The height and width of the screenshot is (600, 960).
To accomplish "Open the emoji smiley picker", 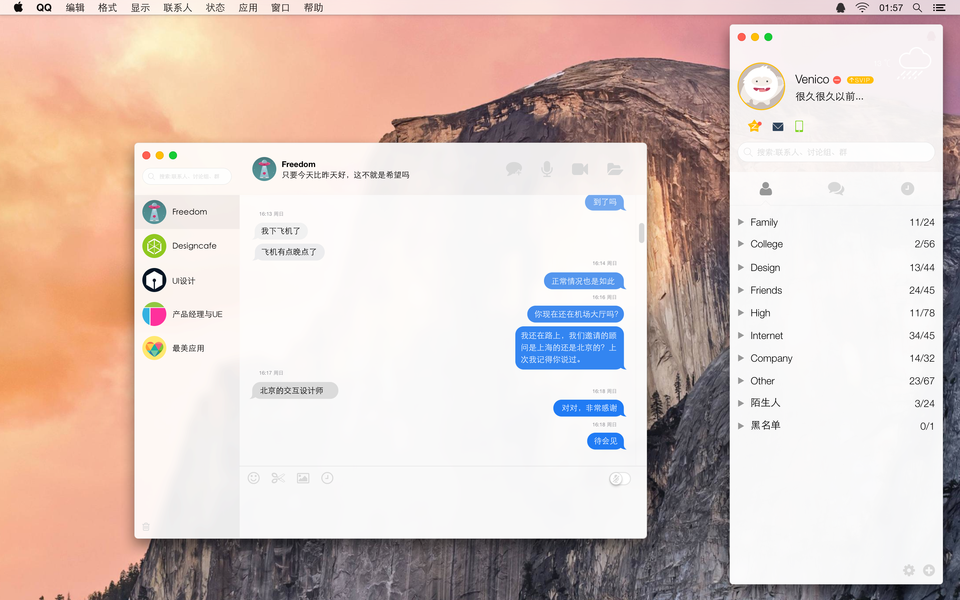I will coord(253,478).
